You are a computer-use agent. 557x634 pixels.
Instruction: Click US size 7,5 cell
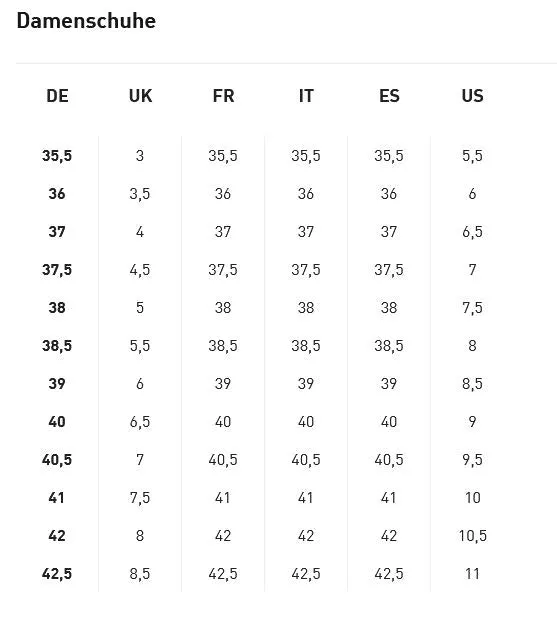pyautogui.click(x=472, y=308)
